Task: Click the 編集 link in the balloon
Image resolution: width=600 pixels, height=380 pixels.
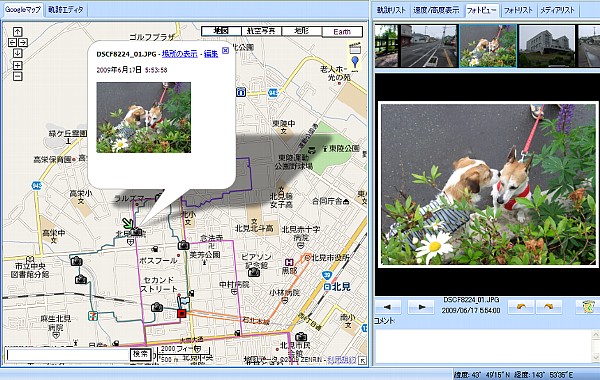Action: pyautogui.click(x=211, y=54)
